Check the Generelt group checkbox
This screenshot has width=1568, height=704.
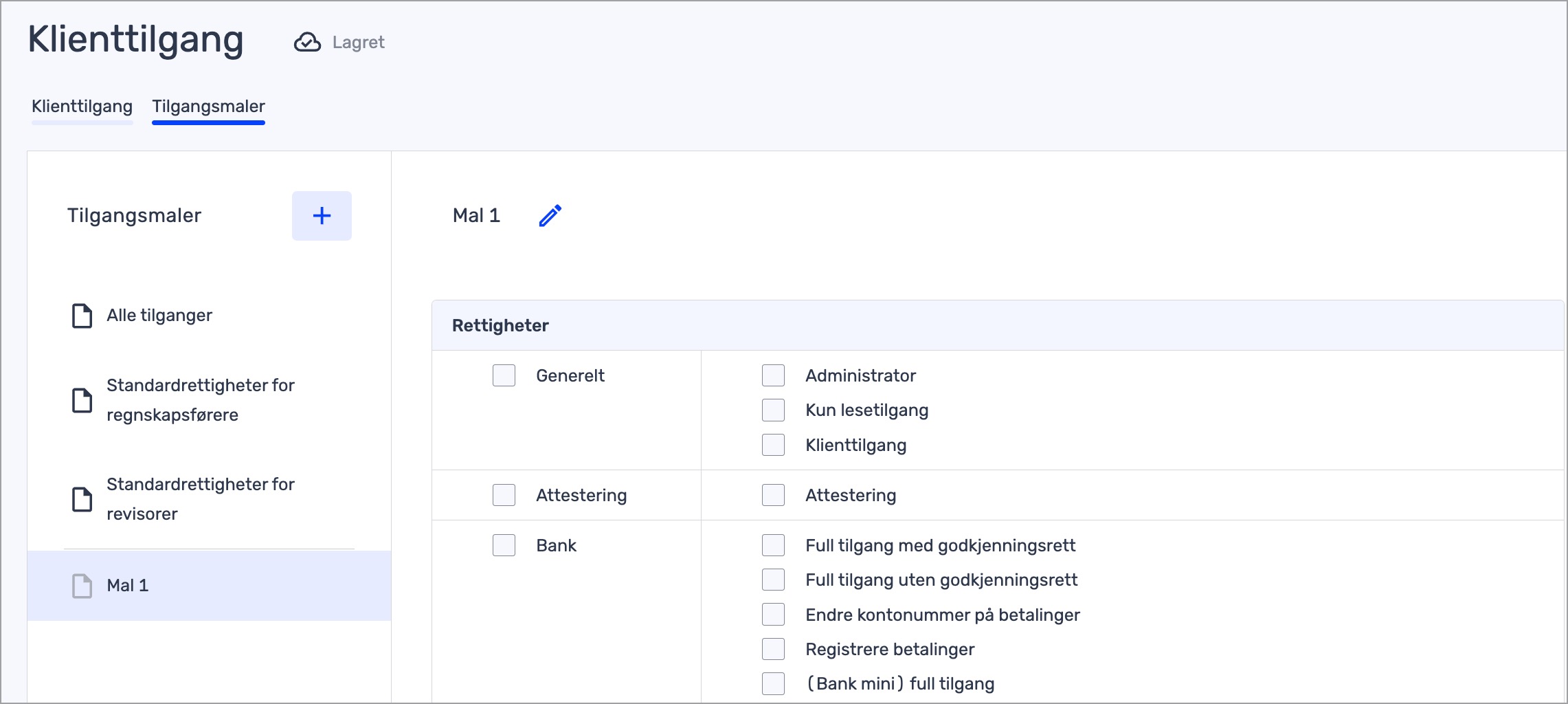[504, 375]
